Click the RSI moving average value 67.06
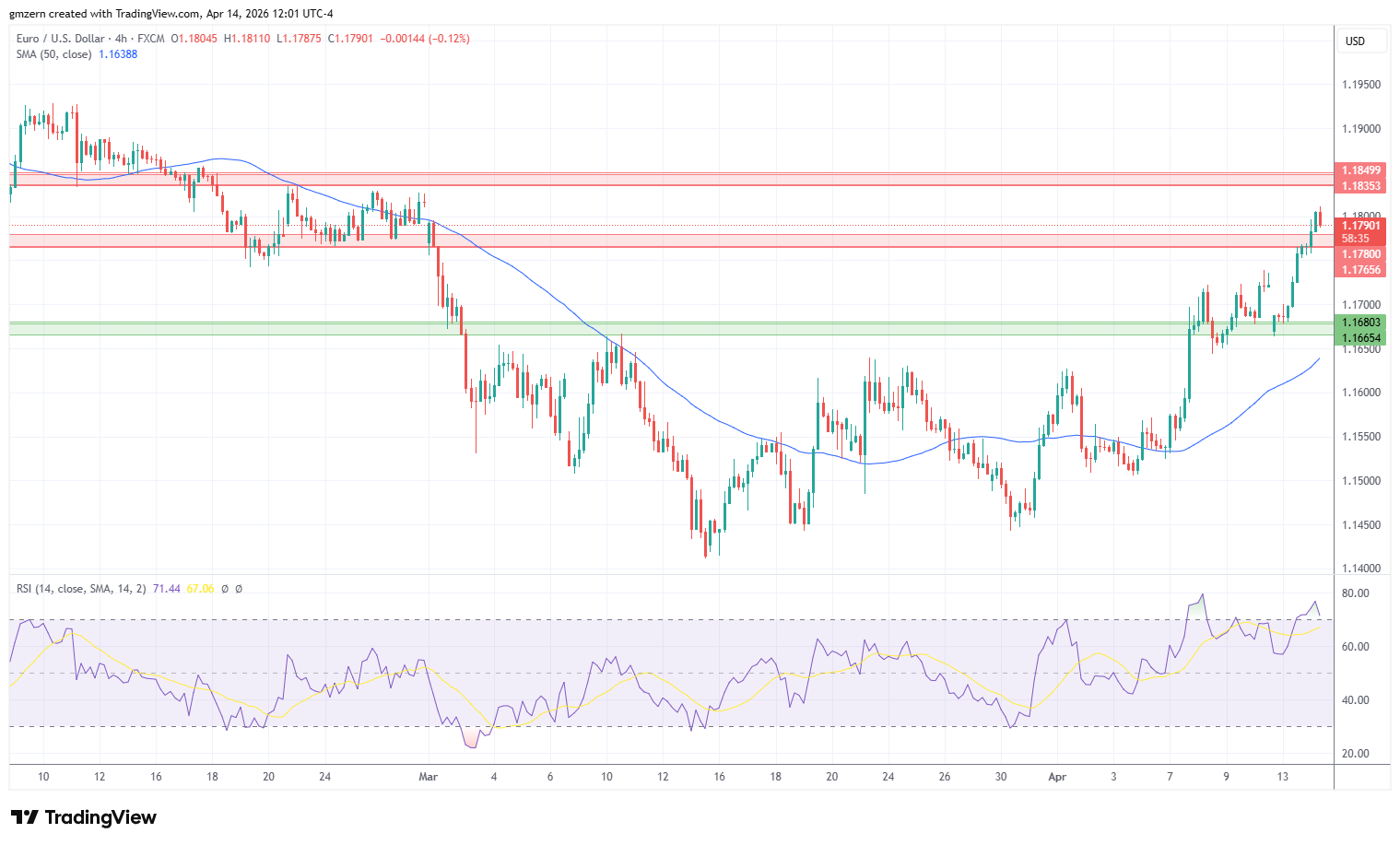Image resolution: width=1400 pixels, height=845 pixels. [200, 589]
